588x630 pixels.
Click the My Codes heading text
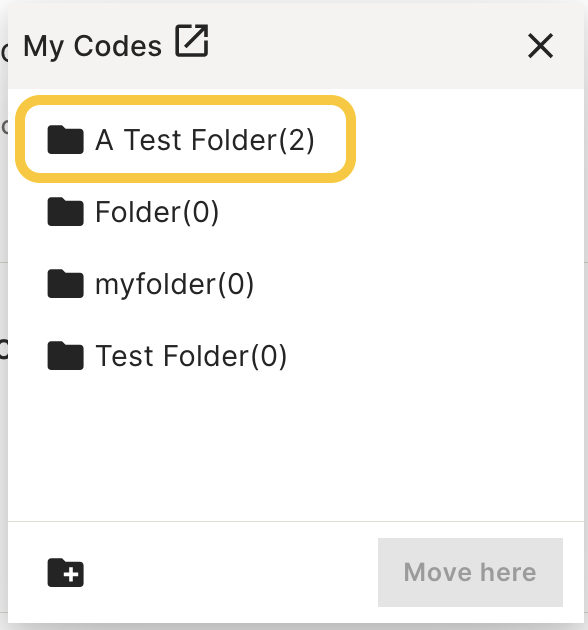coord(92,46)
